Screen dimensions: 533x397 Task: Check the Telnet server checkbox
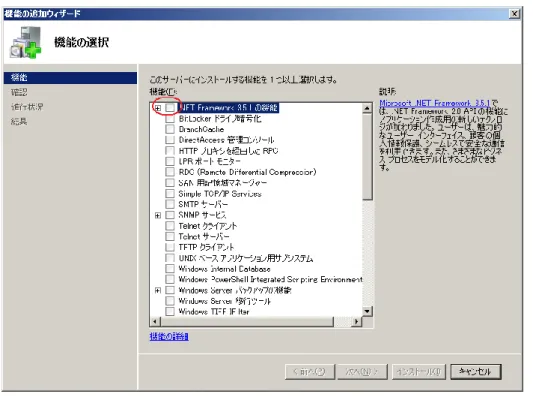[170, 236]
